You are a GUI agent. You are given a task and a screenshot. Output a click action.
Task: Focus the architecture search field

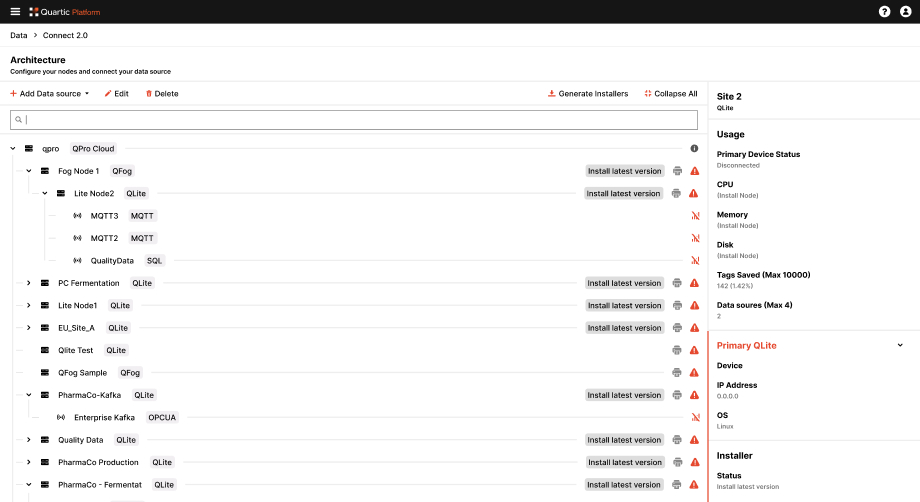pos(354,120)
